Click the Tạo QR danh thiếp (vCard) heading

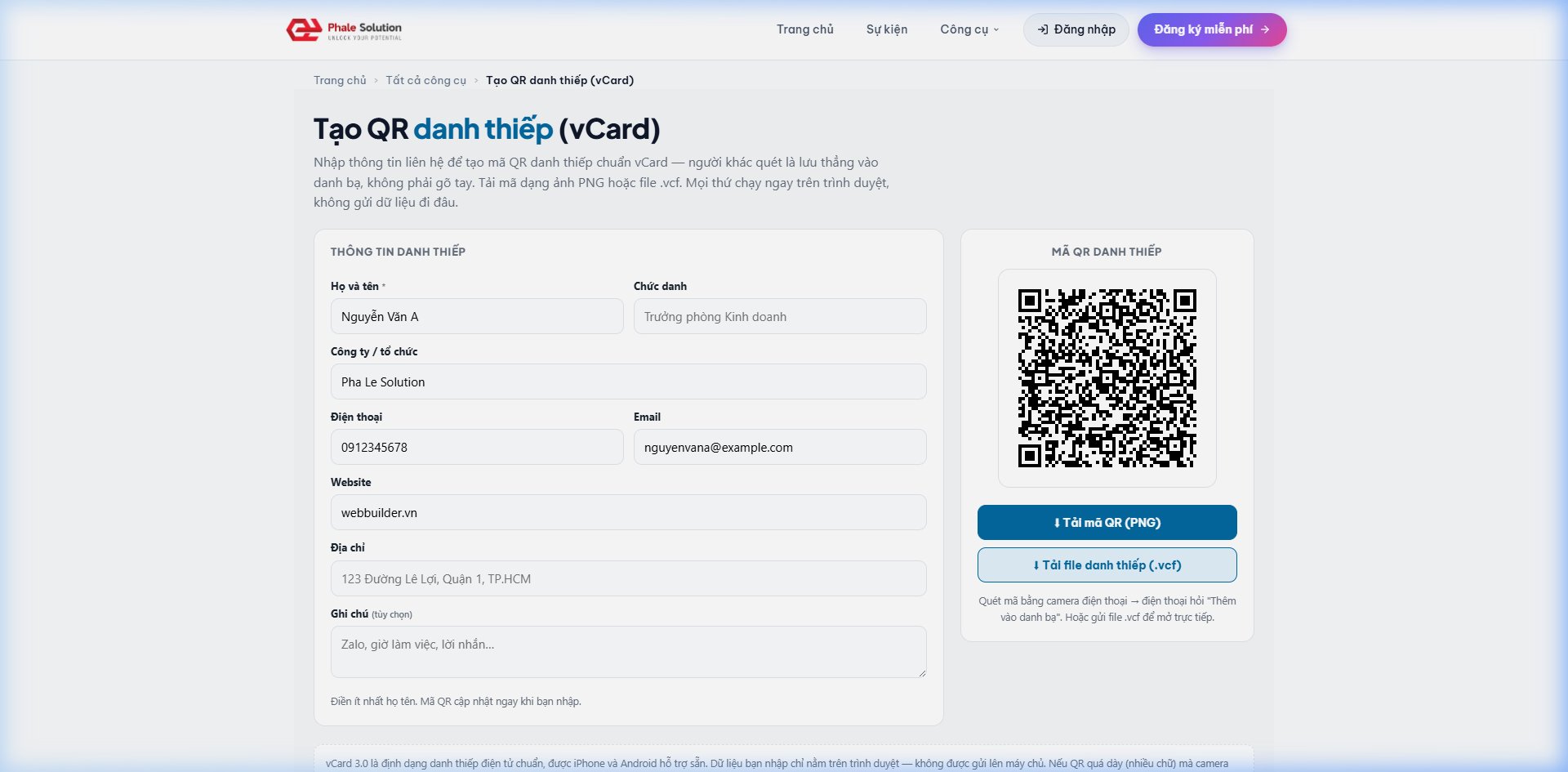click(x=487, y=129)
